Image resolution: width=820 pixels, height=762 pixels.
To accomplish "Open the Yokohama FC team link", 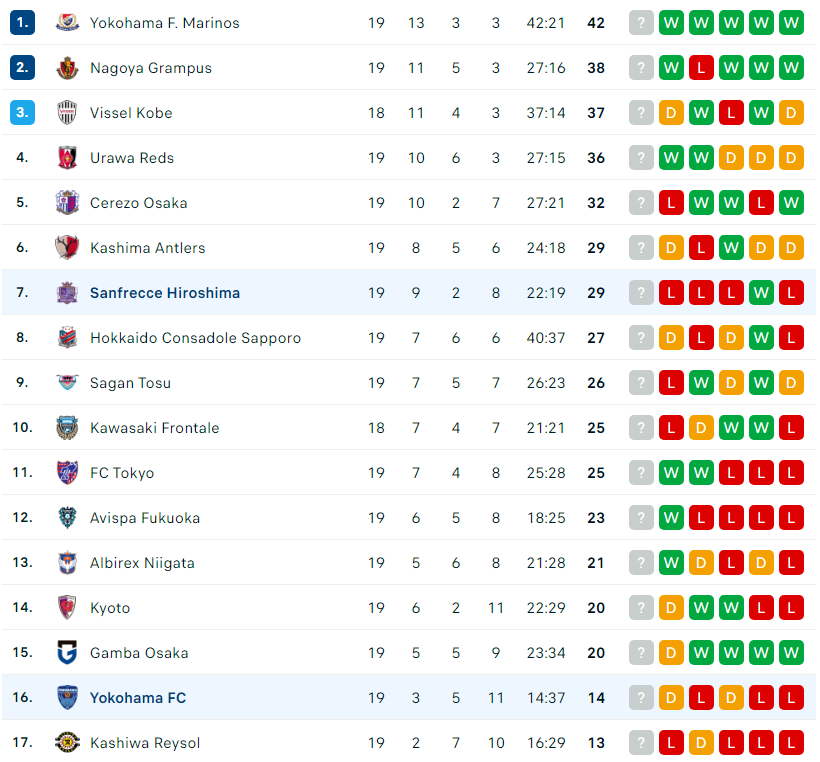I will pyautogui.click(x=138, y=698).
